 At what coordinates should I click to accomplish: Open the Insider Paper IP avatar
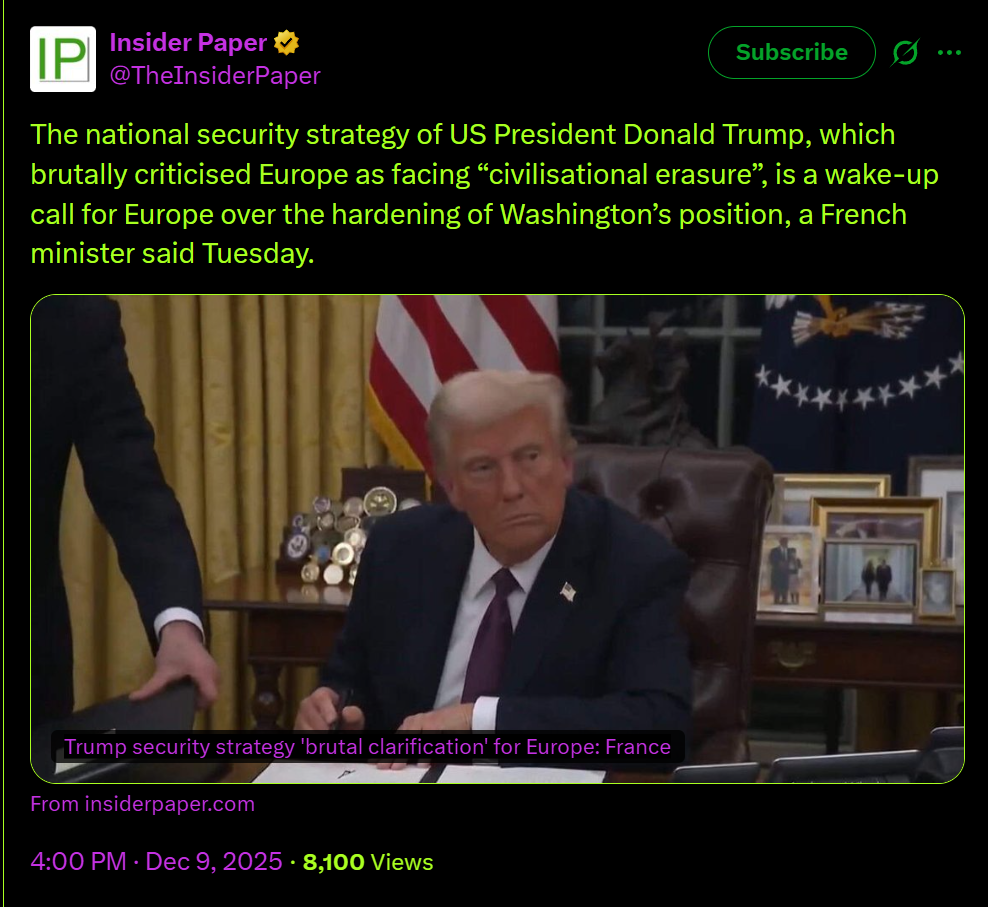pos(63,59)
